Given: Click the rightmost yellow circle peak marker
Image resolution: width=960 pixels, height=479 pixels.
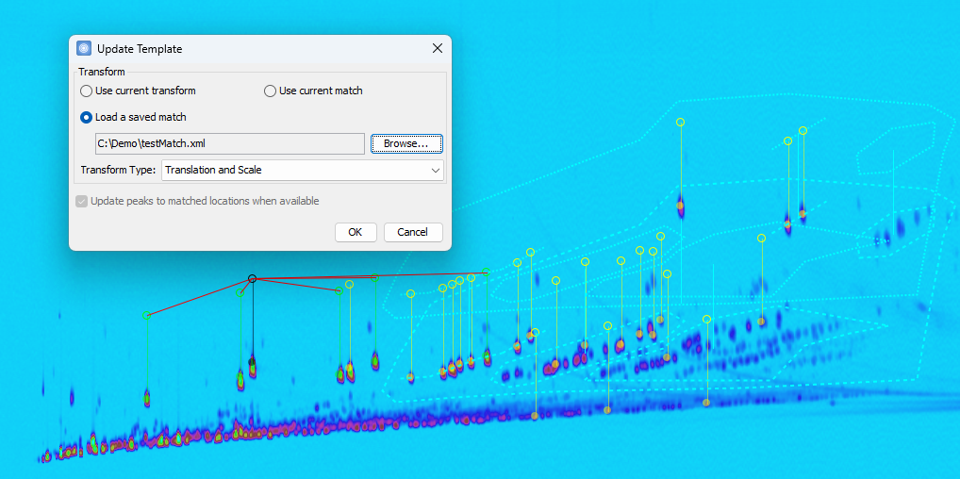Looking at the screenshot, I should click(x=803, y=131).
